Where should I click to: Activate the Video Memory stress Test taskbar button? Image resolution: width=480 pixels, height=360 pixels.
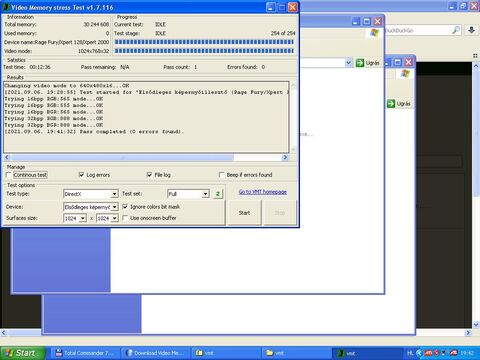tap(367, 353)
